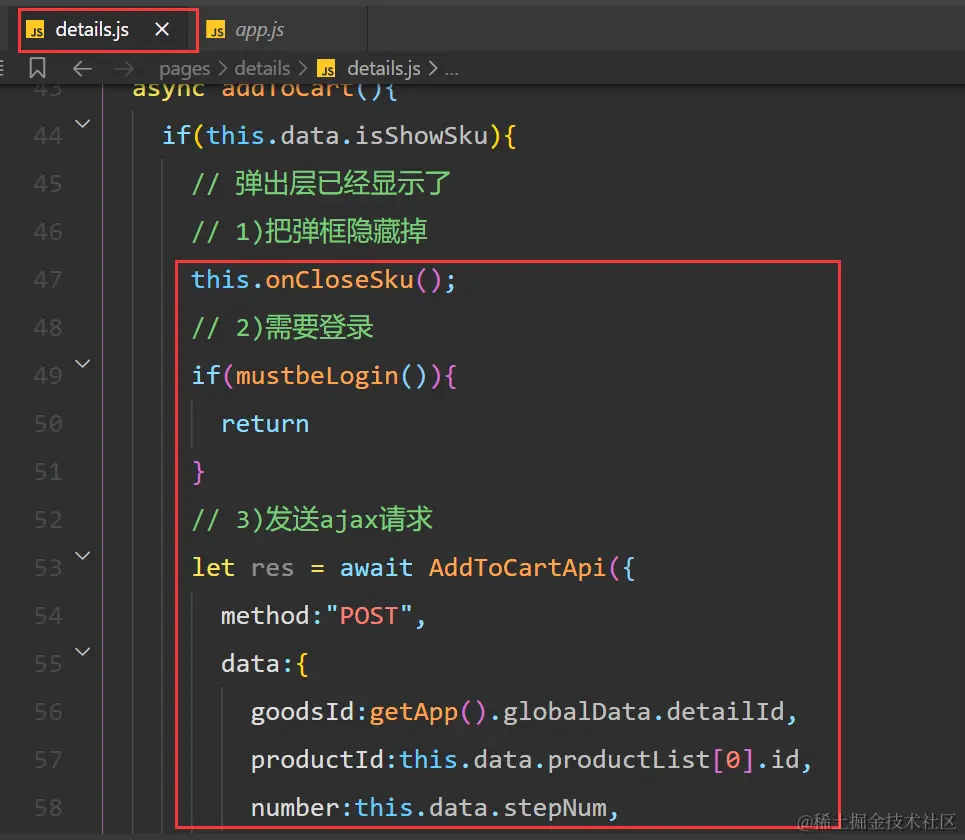The width and height of the screenshot is (965, 840).
Task: Click 'getApp()' on line 56
Action: 428,712
